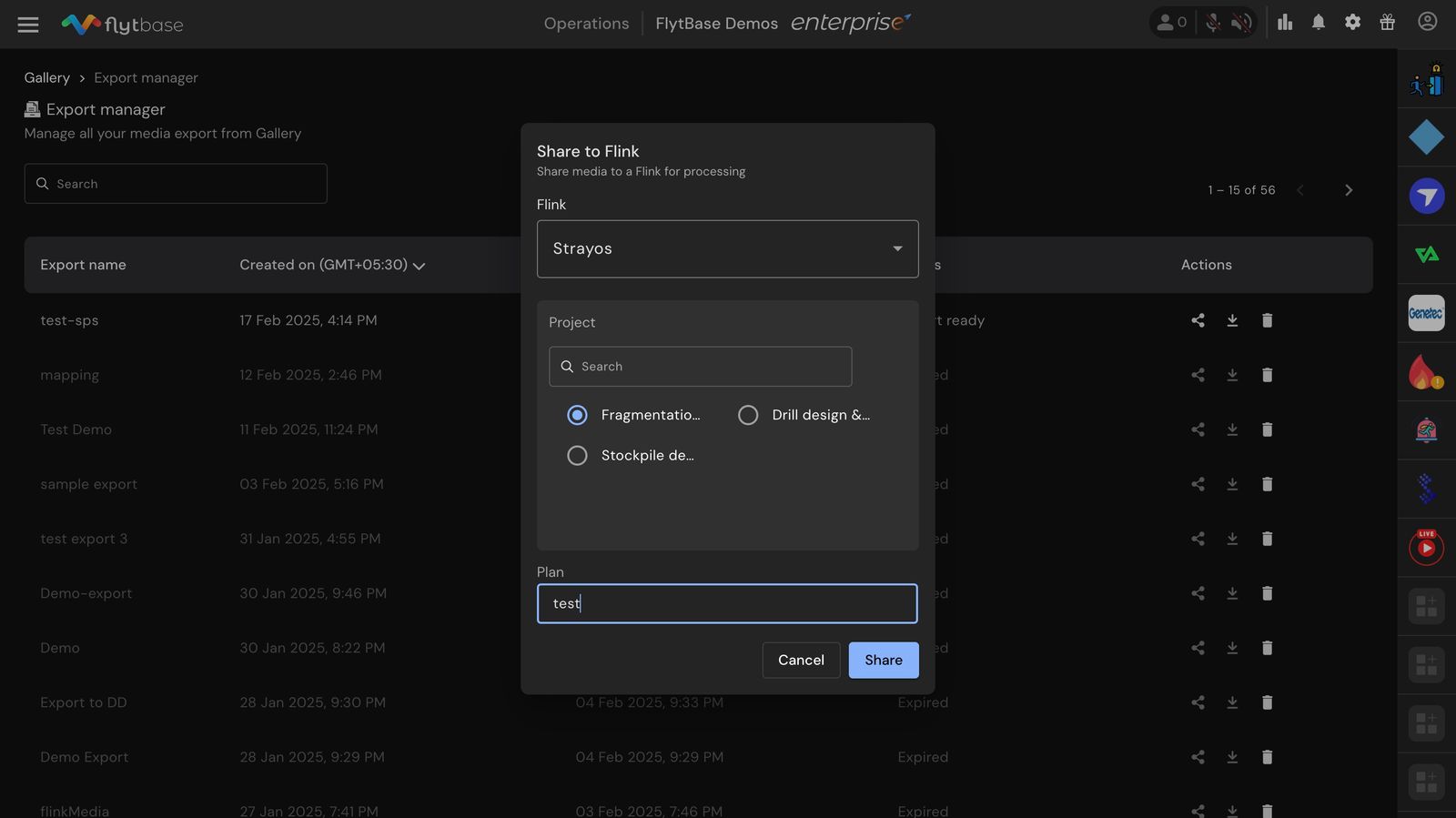Viewport: 1456px width, 818px height.
Task: Click the 1 – 15 of 56 pagination text
Action: (1241, 190)
